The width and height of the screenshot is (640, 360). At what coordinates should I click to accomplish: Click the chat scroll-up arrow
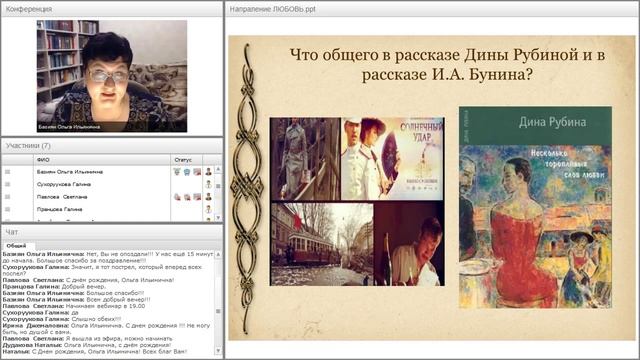218,254
